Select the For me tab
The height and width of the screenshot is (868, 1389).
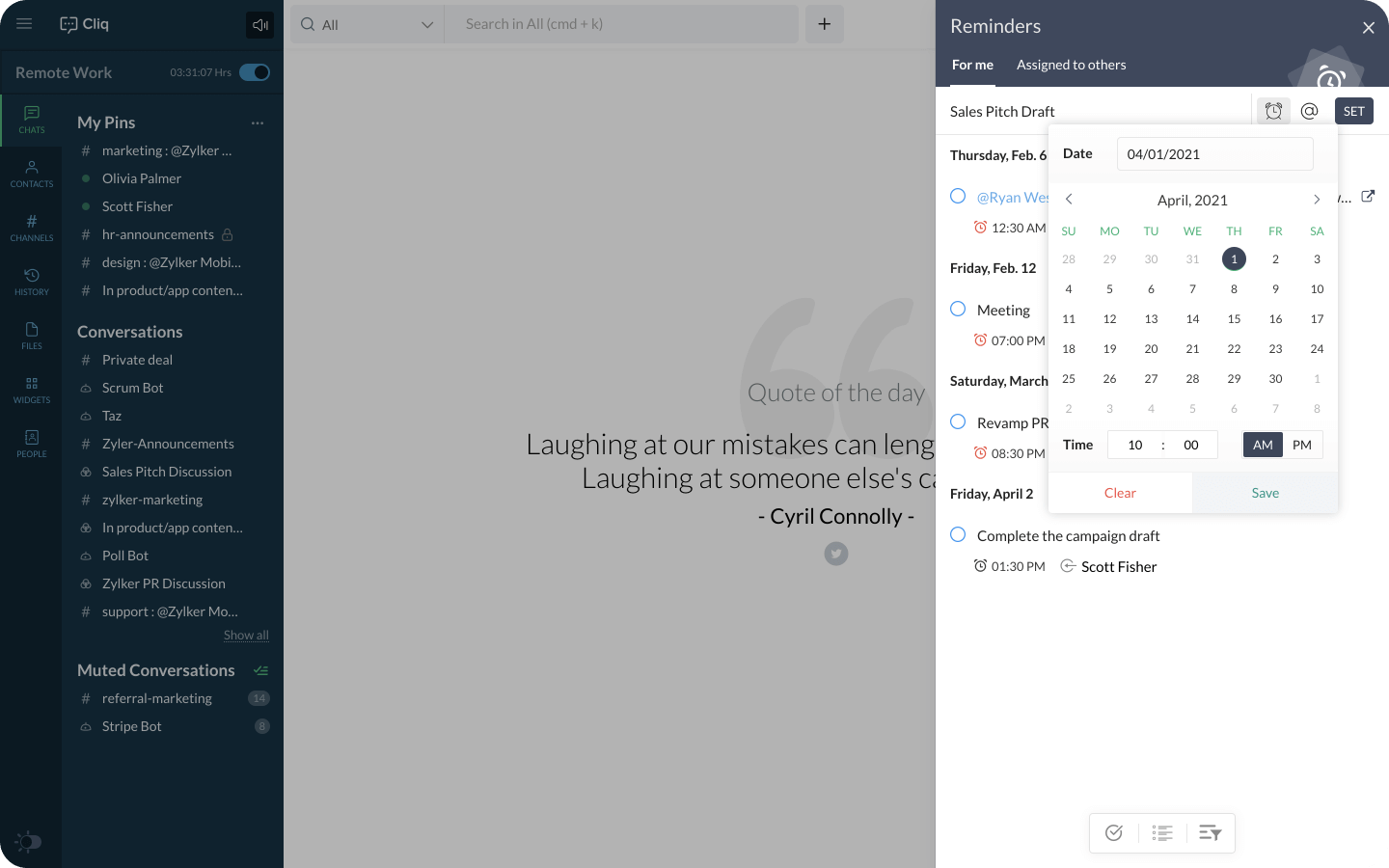tap(972, 65)
